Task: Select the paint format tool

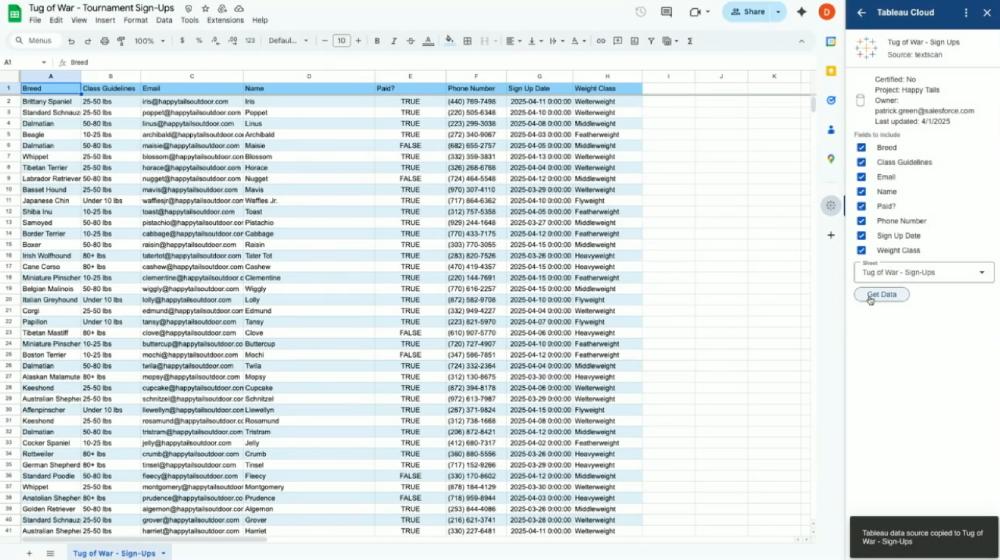Action: tap(121, 41)
